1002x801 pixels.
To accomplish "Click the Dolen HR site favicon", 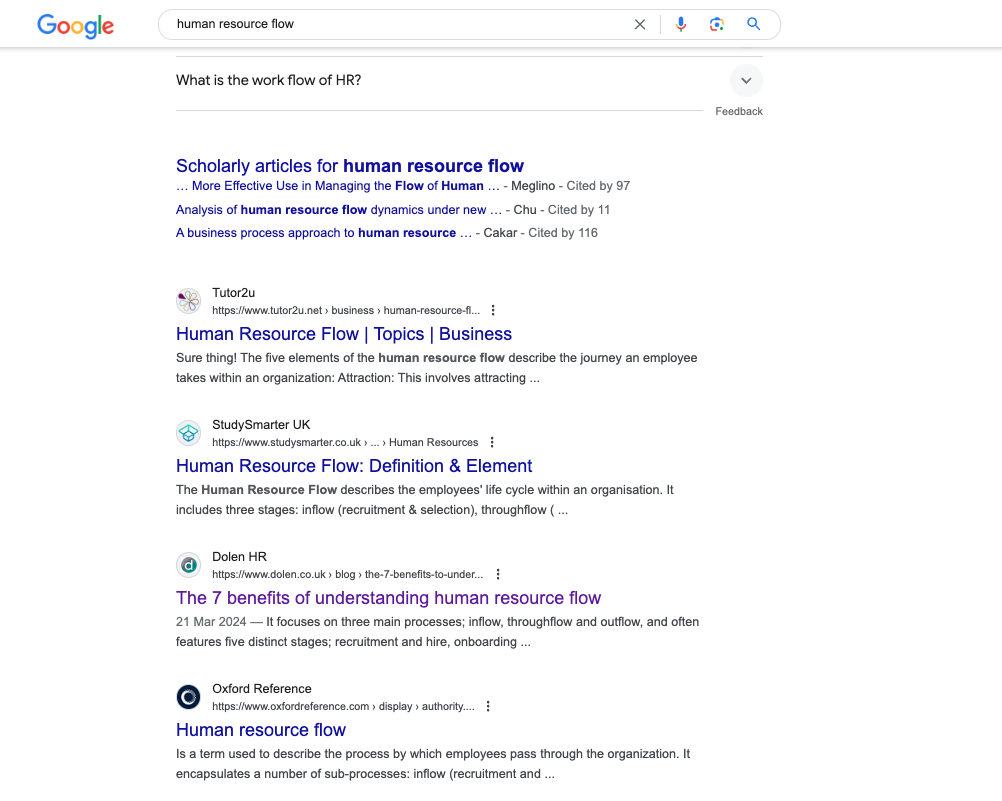I will tap(189, 565).
